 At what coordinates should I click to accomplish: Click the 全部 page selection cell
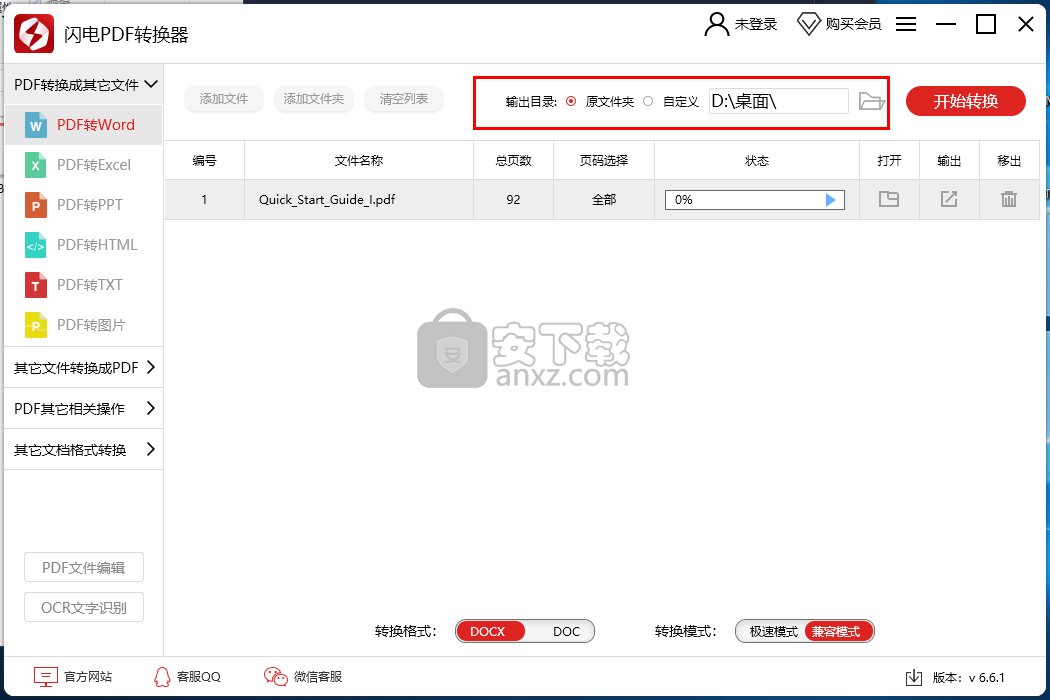click(604, 200)
